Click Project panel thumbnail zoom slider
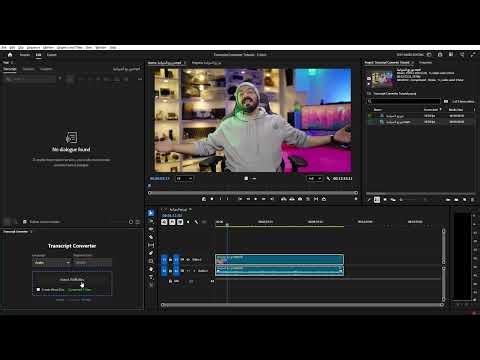 pyautogui.click(x=414, y=200)
